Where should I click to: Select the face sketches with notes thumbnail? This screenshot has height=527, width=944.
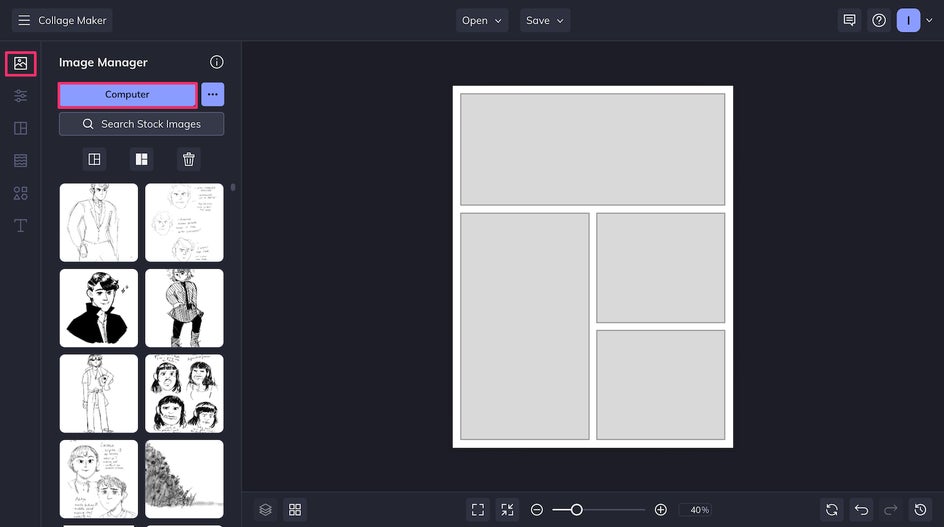pos(184,223)
